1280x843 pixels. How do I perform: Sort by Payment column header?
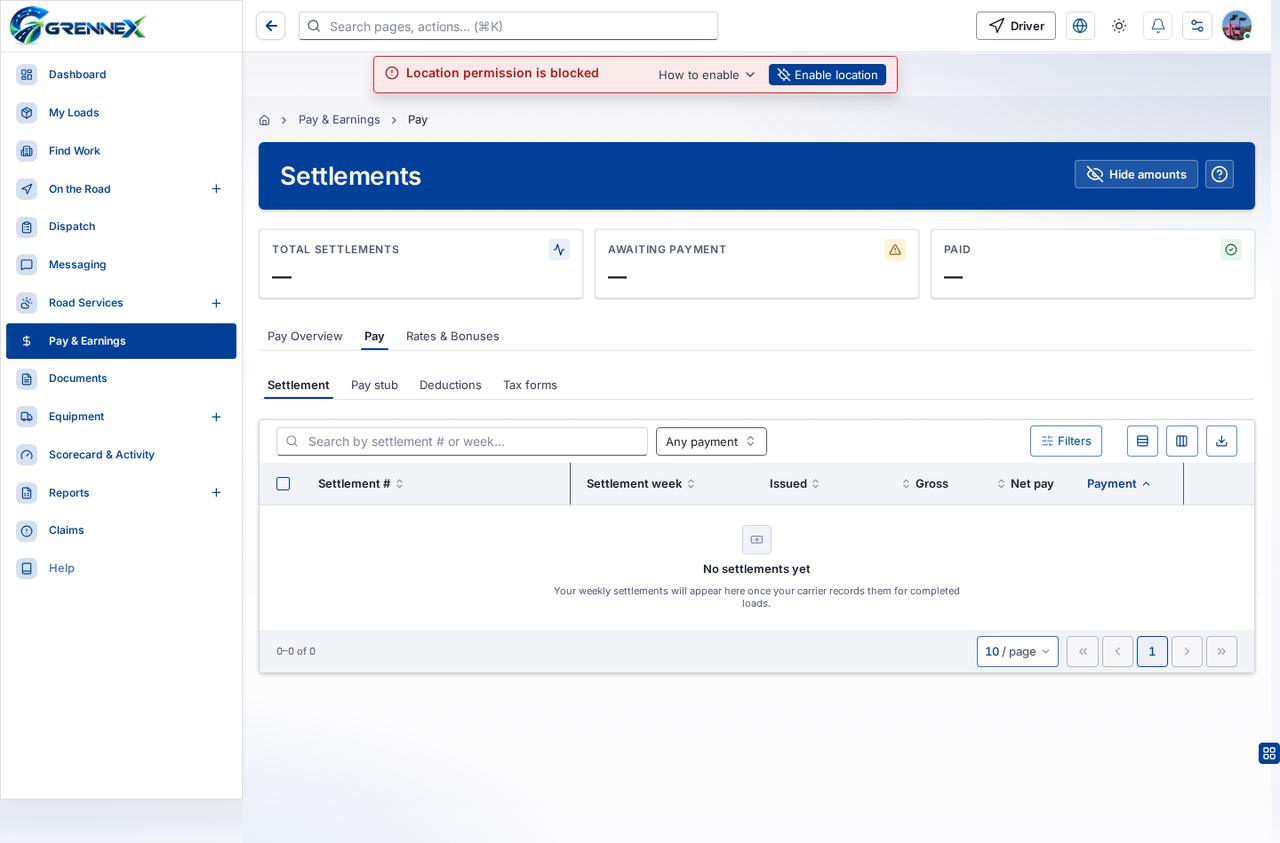[x=1119, y=484]
